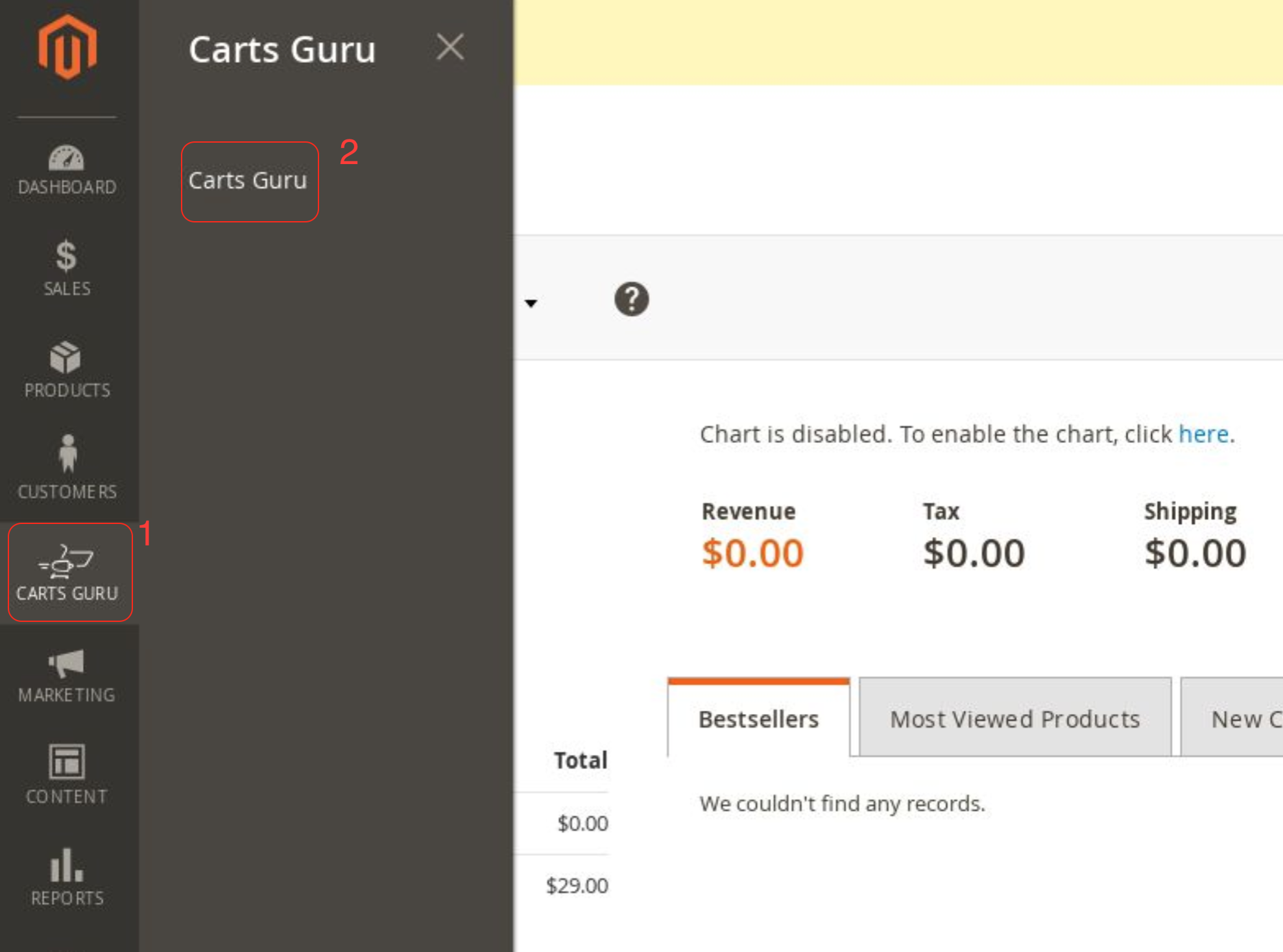Click the Magento logo icon
Screen dimensions: 1283x952
click(67, 47)
